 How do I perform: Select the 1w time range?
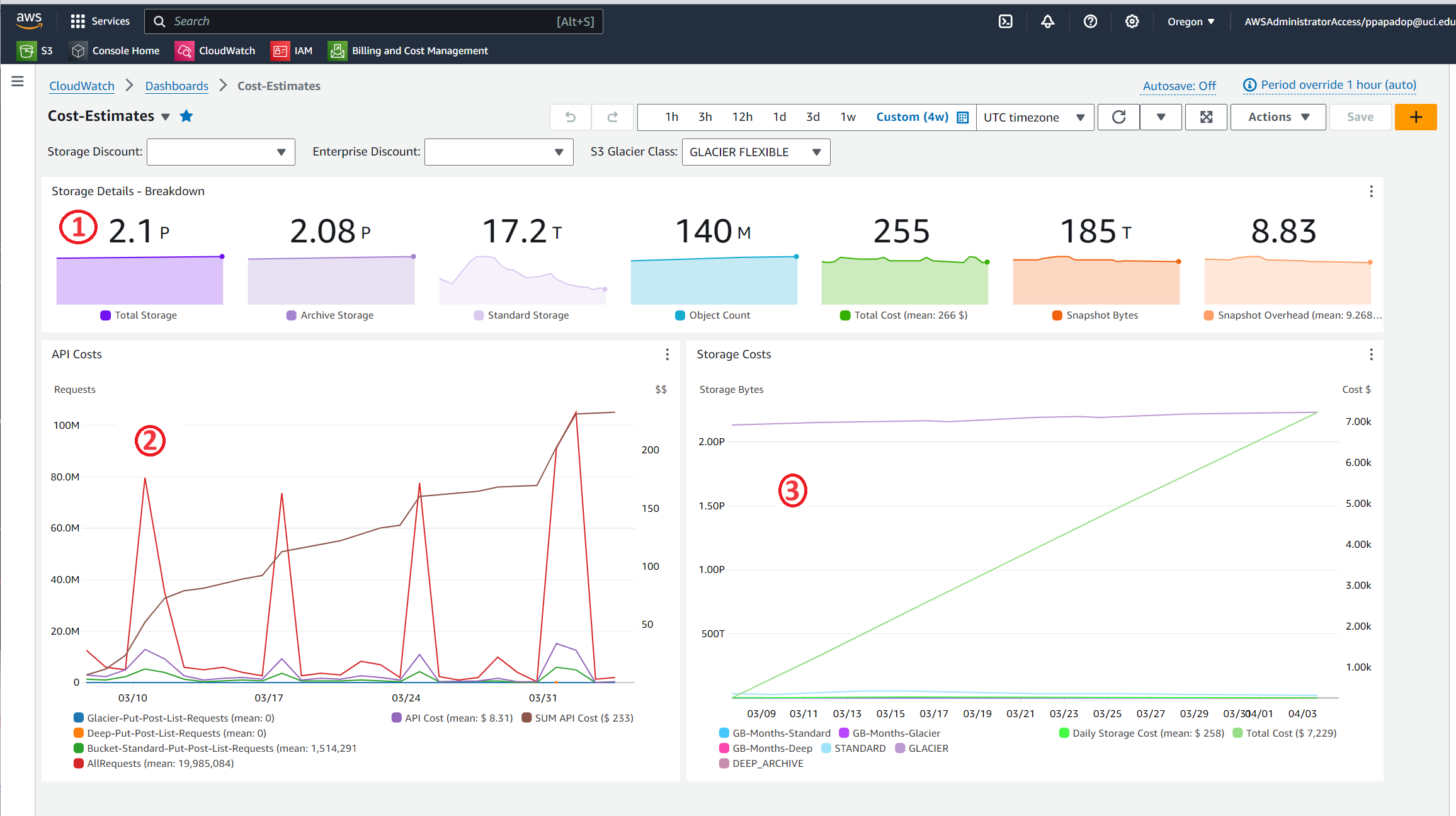tap(848, 117)
